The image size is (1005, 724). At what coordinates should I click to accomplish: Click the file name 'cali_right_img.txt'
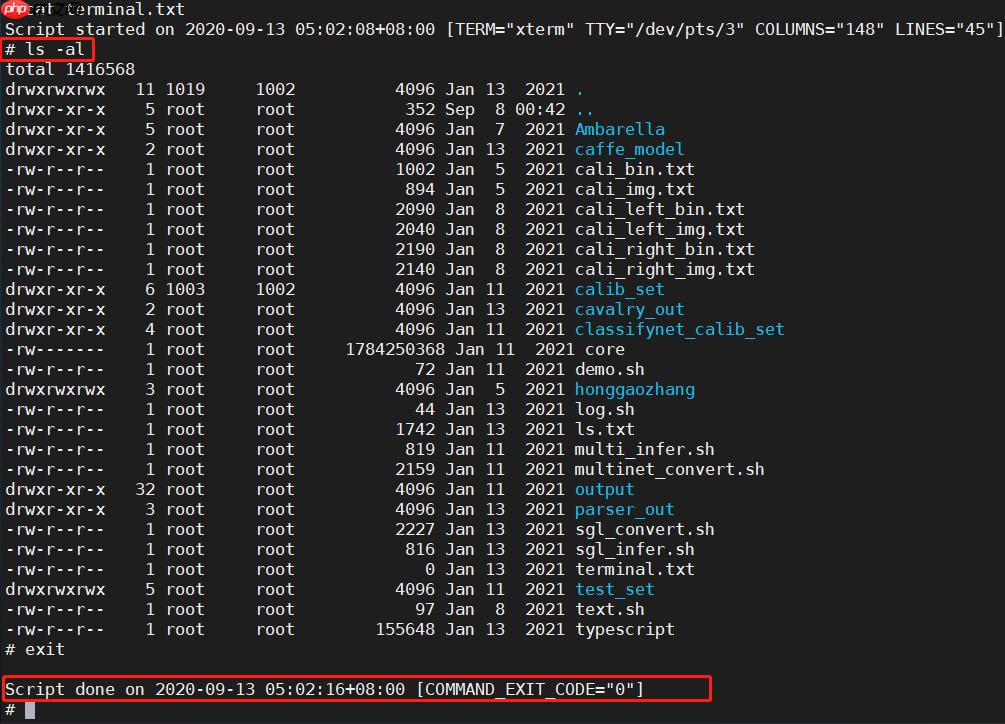click(665, 270)
